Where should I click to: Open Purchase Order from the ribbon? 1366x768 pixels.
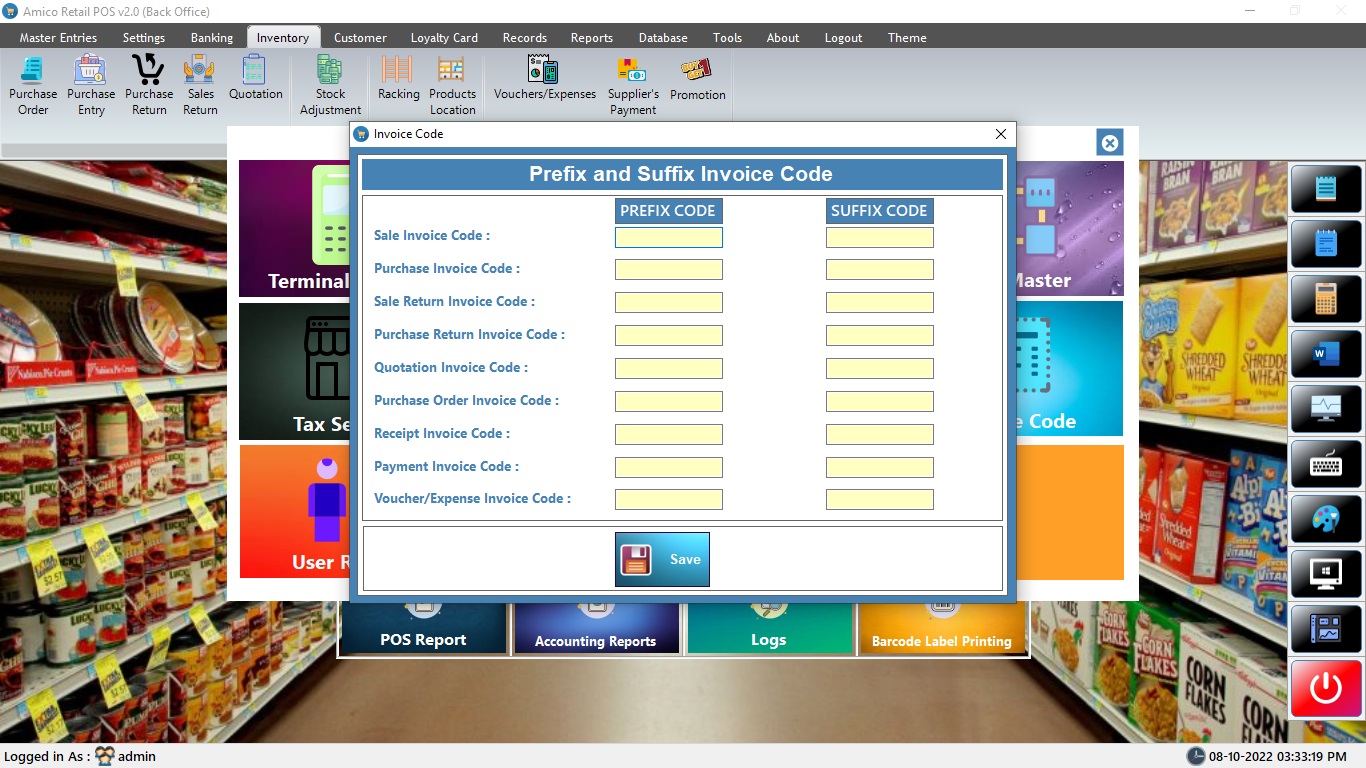pos(33,85)
